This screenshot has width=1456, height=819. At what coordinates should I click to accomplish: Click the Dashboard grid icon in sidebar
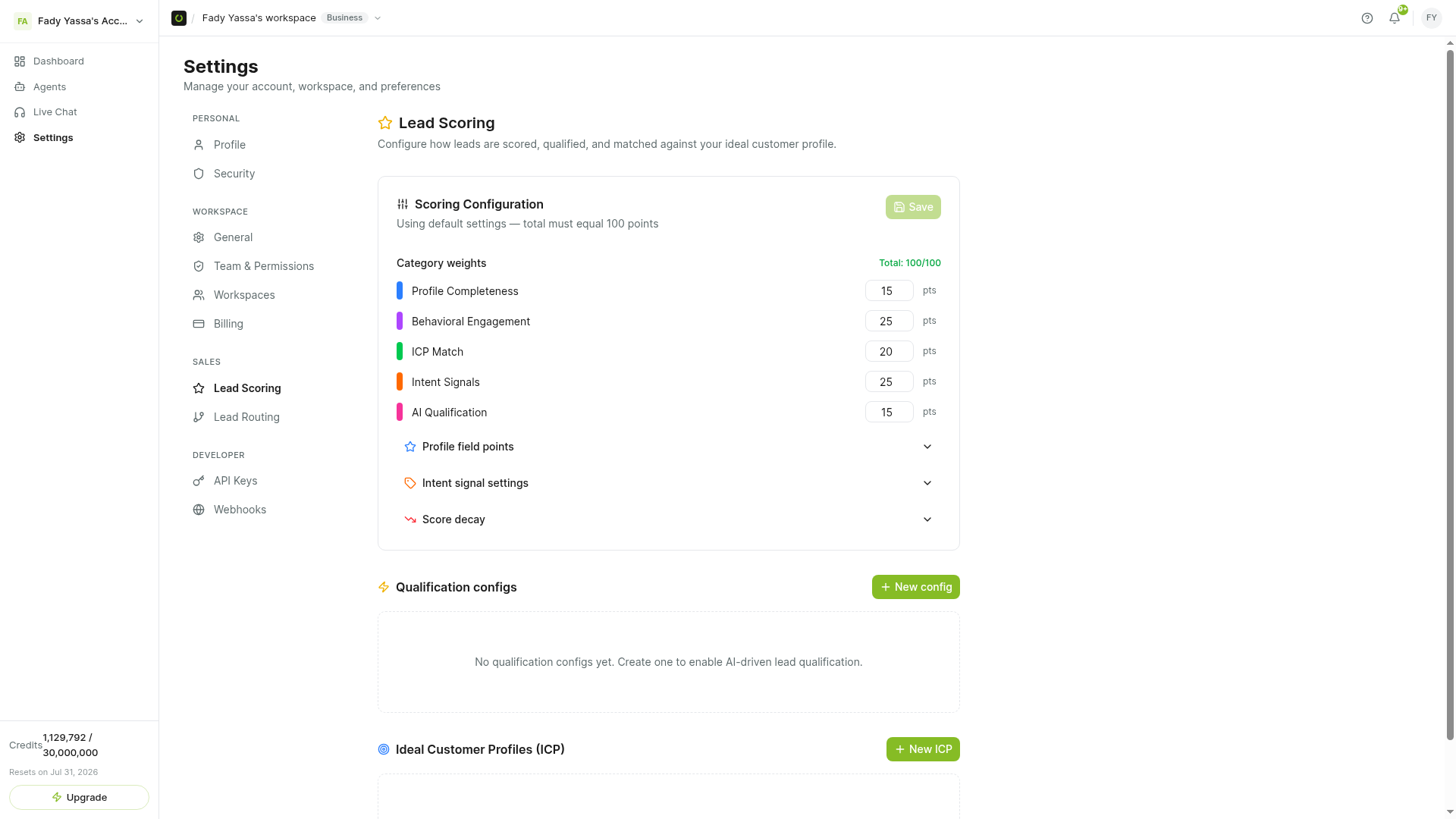[x=20, y=61]
